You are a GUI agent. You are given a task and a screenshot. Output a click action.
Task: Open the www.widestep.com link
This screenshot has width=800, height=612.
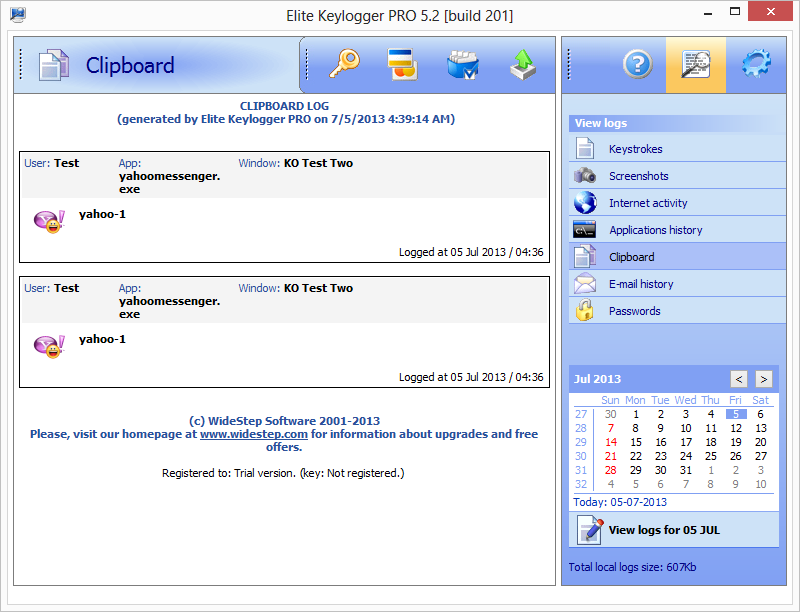(254, 434)
